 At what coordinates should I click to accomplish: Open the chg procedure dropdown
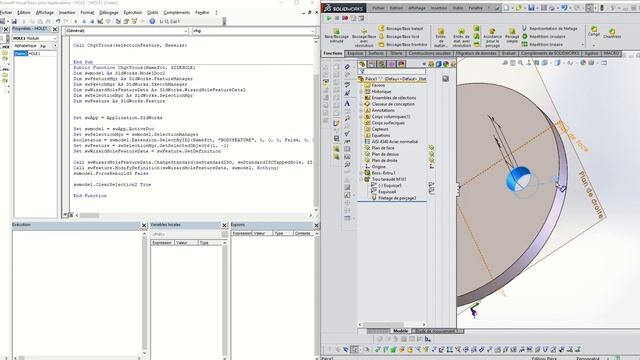[x=312, y=31]
